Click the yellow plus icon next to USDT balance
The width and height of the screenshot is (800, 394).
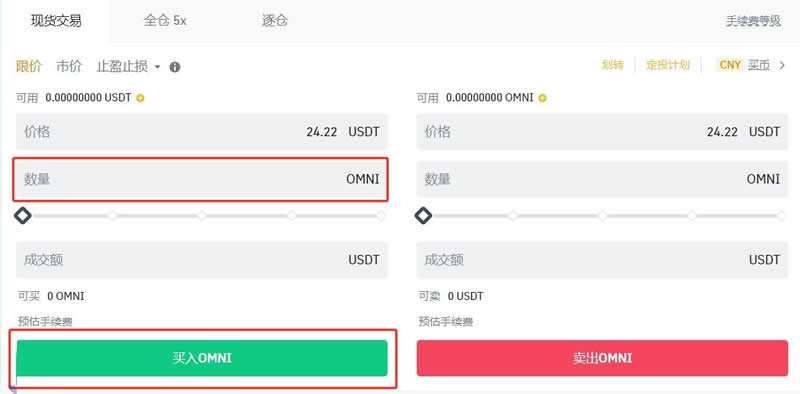pyautogui.click(x=140, y=98)
